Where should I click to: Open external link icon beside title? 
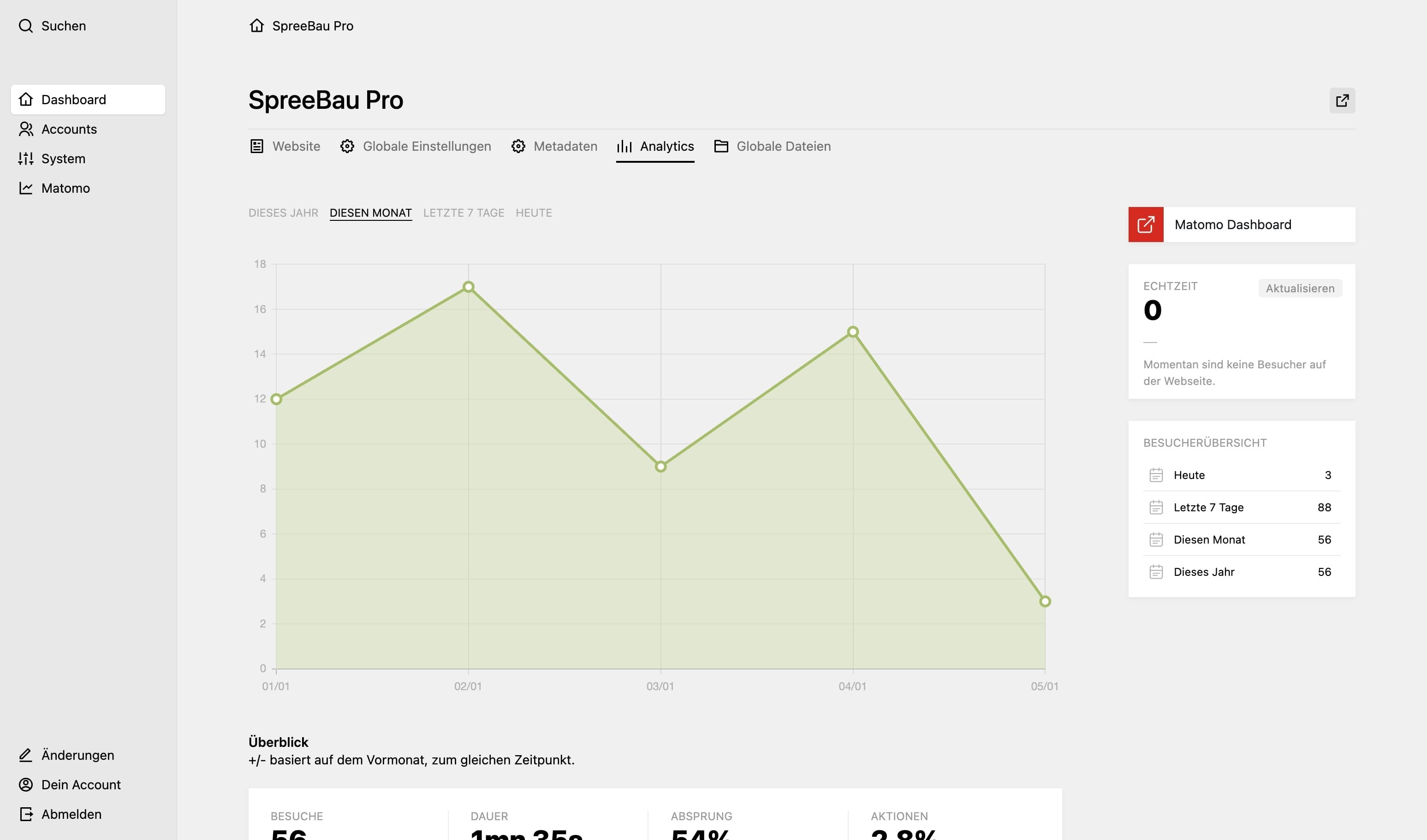[1342, 100]
